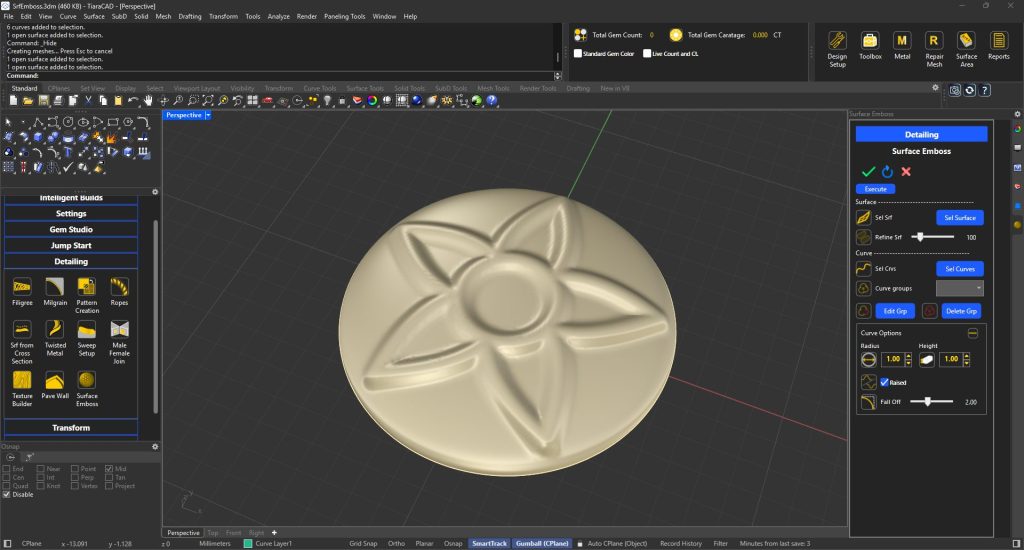Screen dimensions: 1024x550
Task: Enable the Standard Gem Color checkbox
Action: pos(578,53)
